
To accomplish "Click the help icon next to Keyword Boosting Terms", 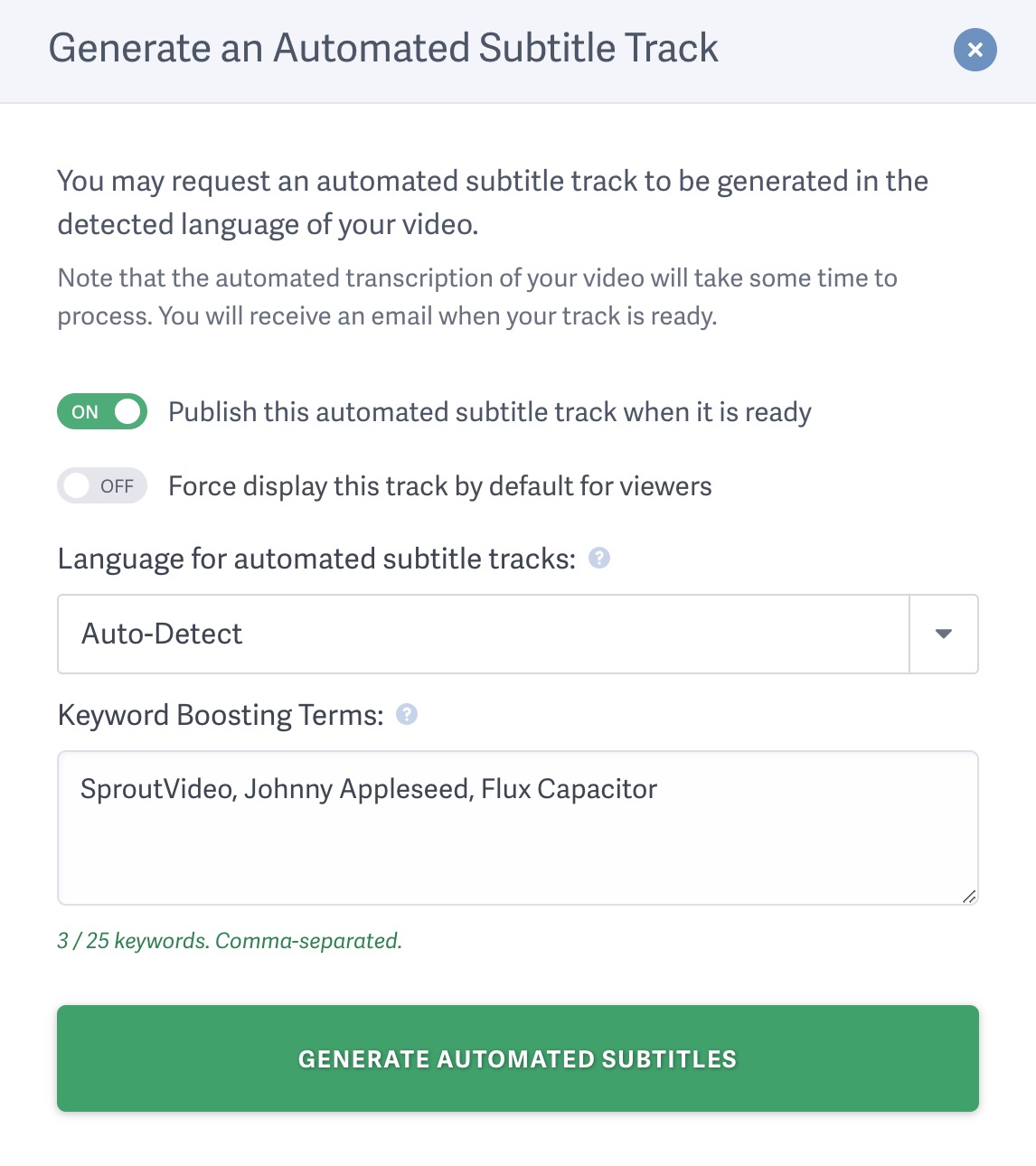I will pos(407,714).
